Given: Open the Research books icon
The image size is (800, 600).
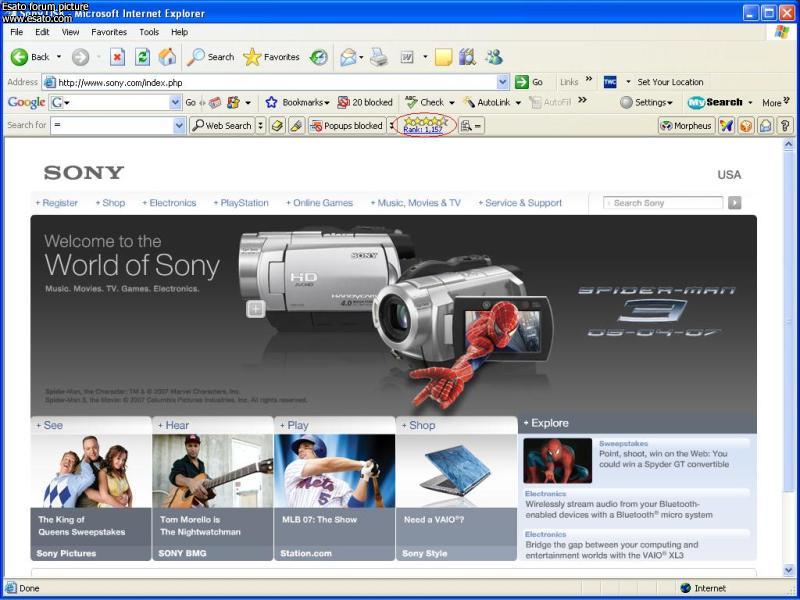Looking at the screenshot, I should [x=467, y=57].
